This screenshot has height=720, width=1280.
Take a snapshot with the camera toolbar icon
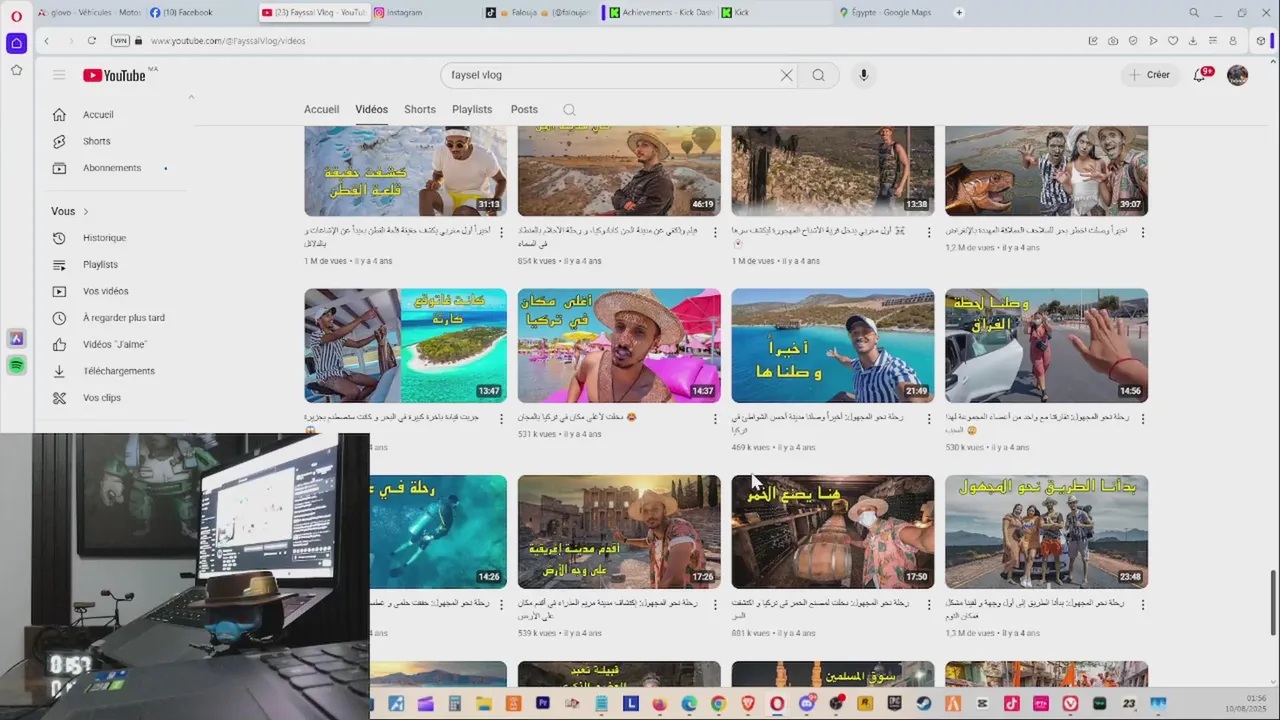pos(1113,41)
